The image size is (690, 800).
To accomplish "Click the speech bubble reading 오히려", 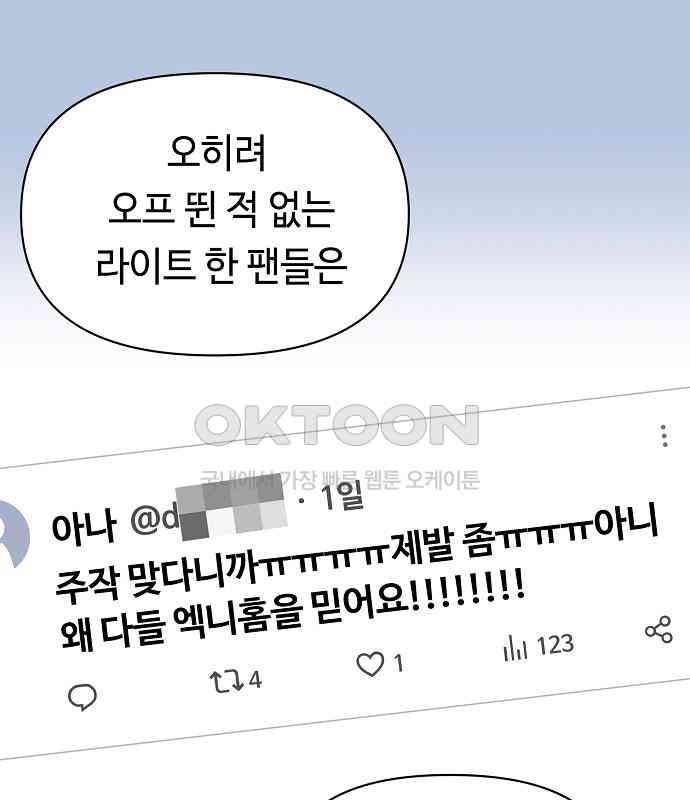I will click(x=215, y=214).
